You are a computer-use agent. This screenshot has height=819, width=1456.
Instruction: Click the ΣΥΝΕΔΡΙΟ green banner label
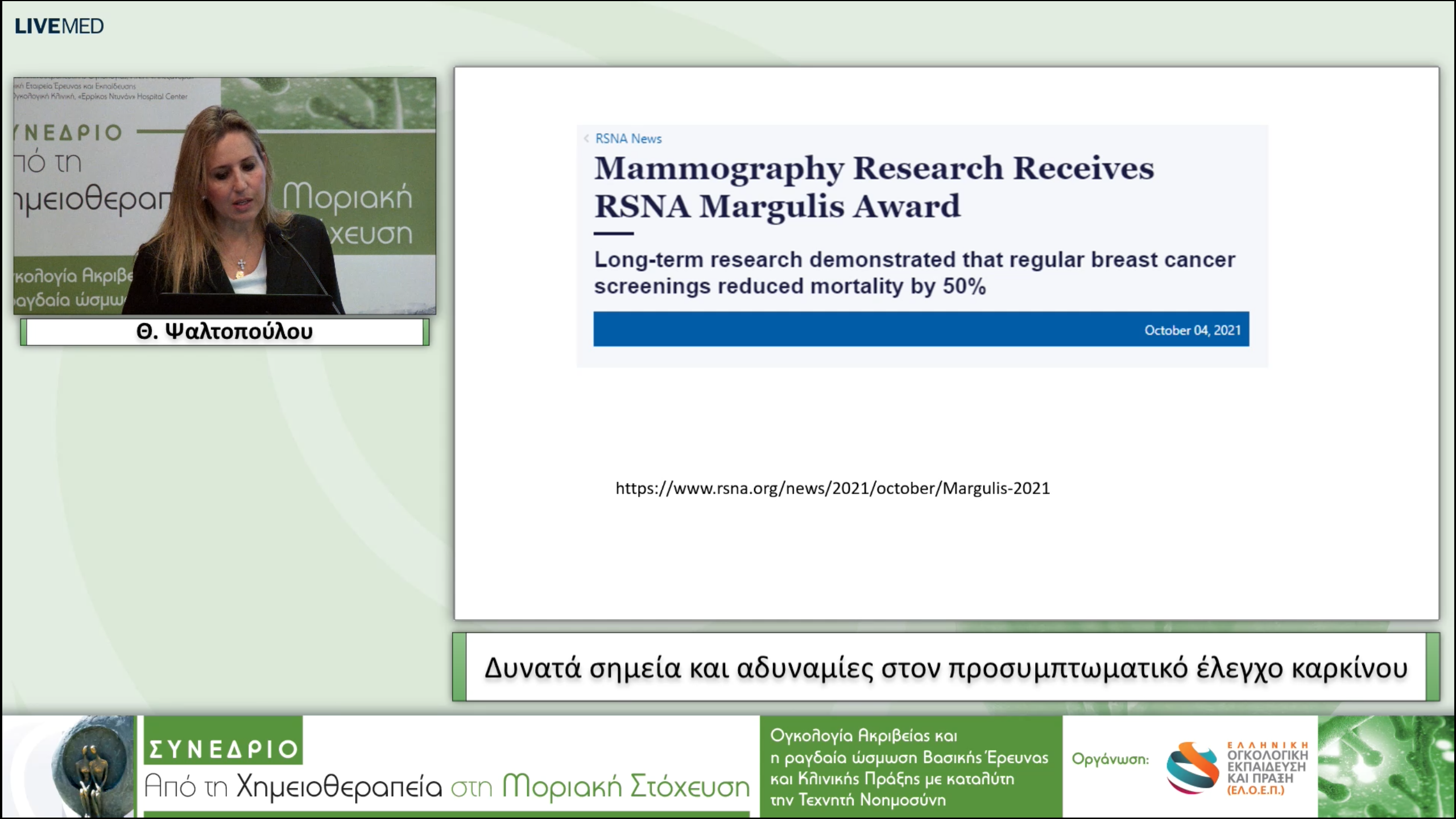point(224,748)
